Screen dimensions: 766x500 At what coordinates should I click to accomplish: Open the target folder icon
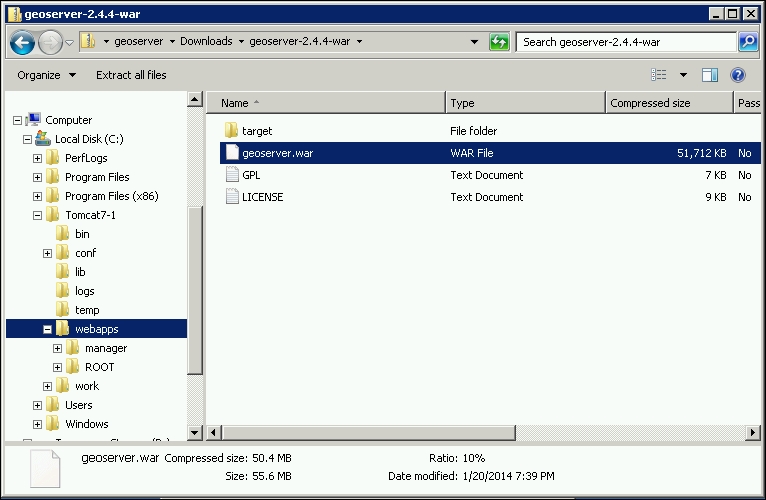tap(232, 130)
